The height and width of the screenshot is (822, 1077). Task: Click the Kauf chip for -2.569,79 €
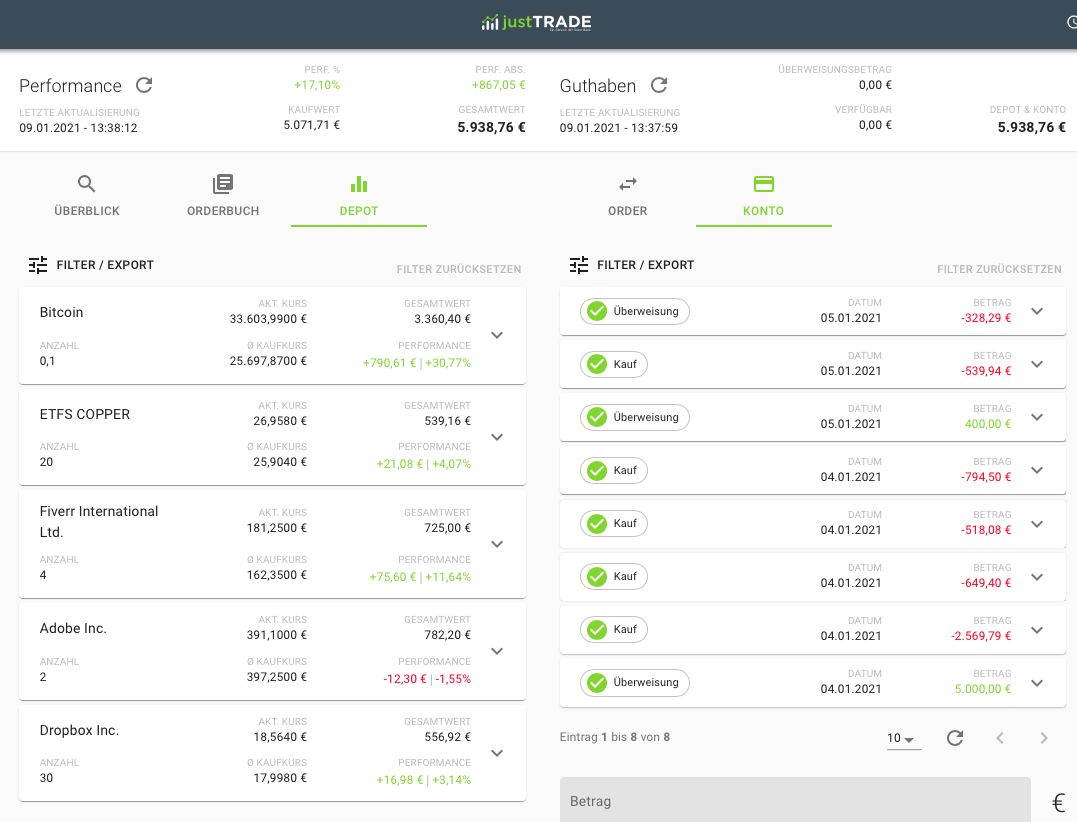coord(613,629)
